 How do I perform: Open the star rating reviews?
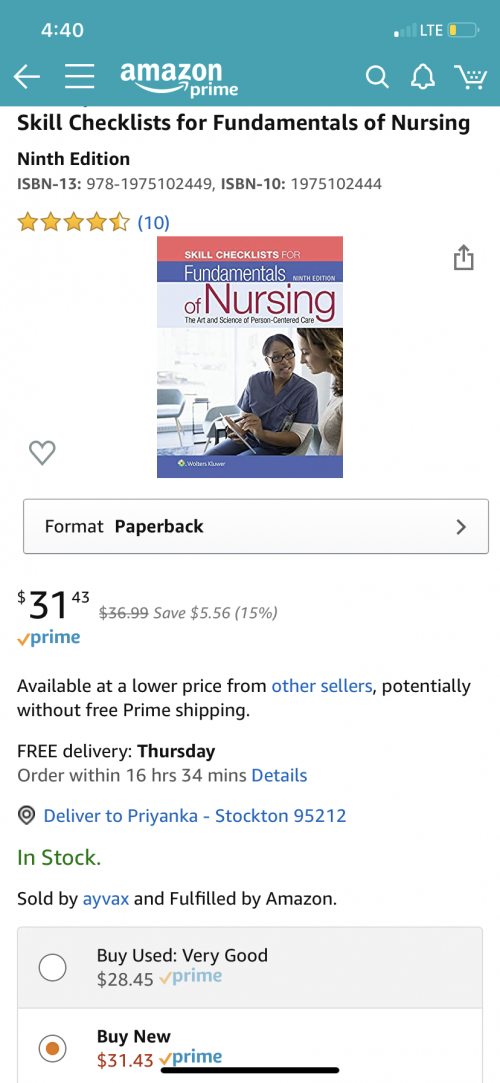(x=73, y=222)
